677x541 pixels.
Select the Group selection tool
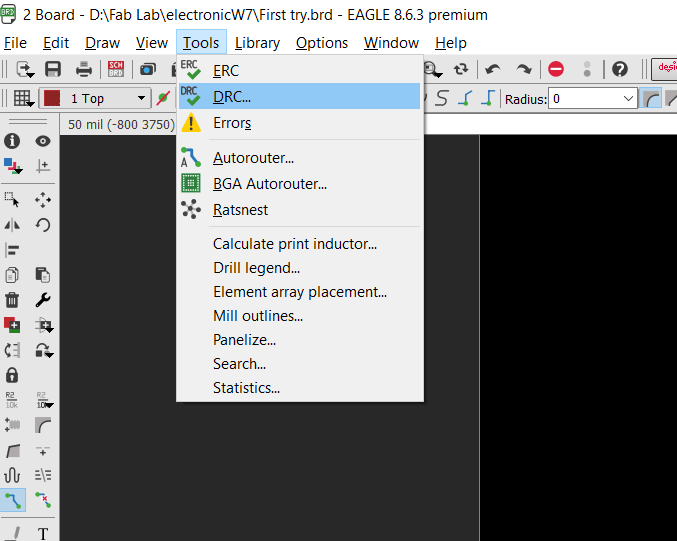click(12, 200)
